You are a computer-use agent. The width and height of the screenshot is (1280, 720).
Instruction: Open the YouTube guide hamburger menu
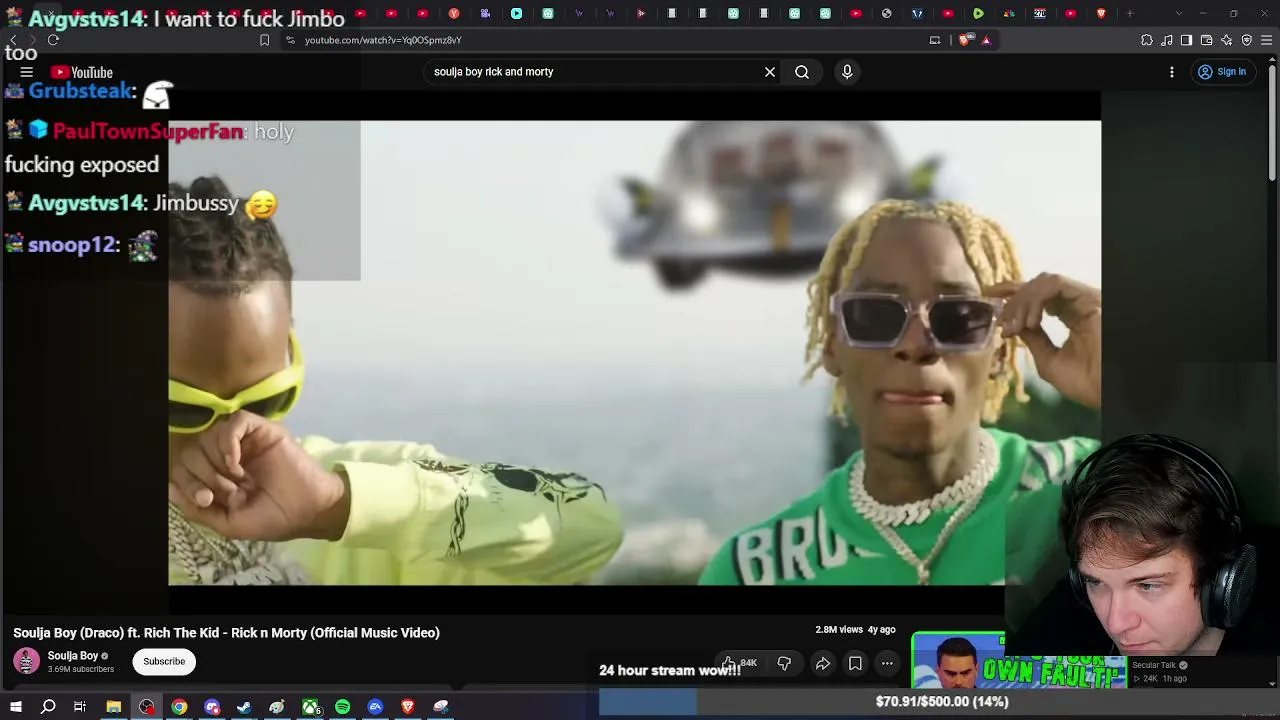[x=27, y=72]
